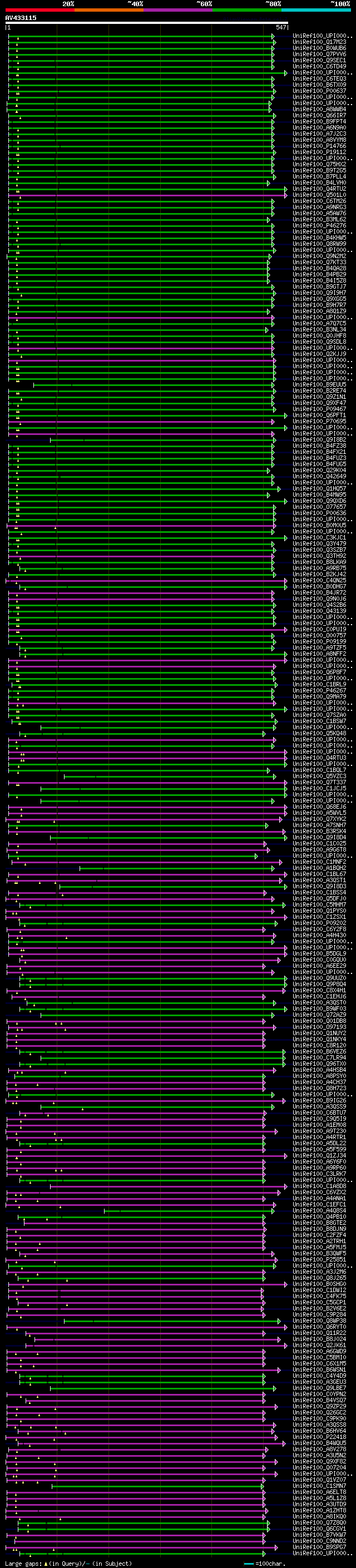Select the UniRef100_P00637 hit label

319,91
